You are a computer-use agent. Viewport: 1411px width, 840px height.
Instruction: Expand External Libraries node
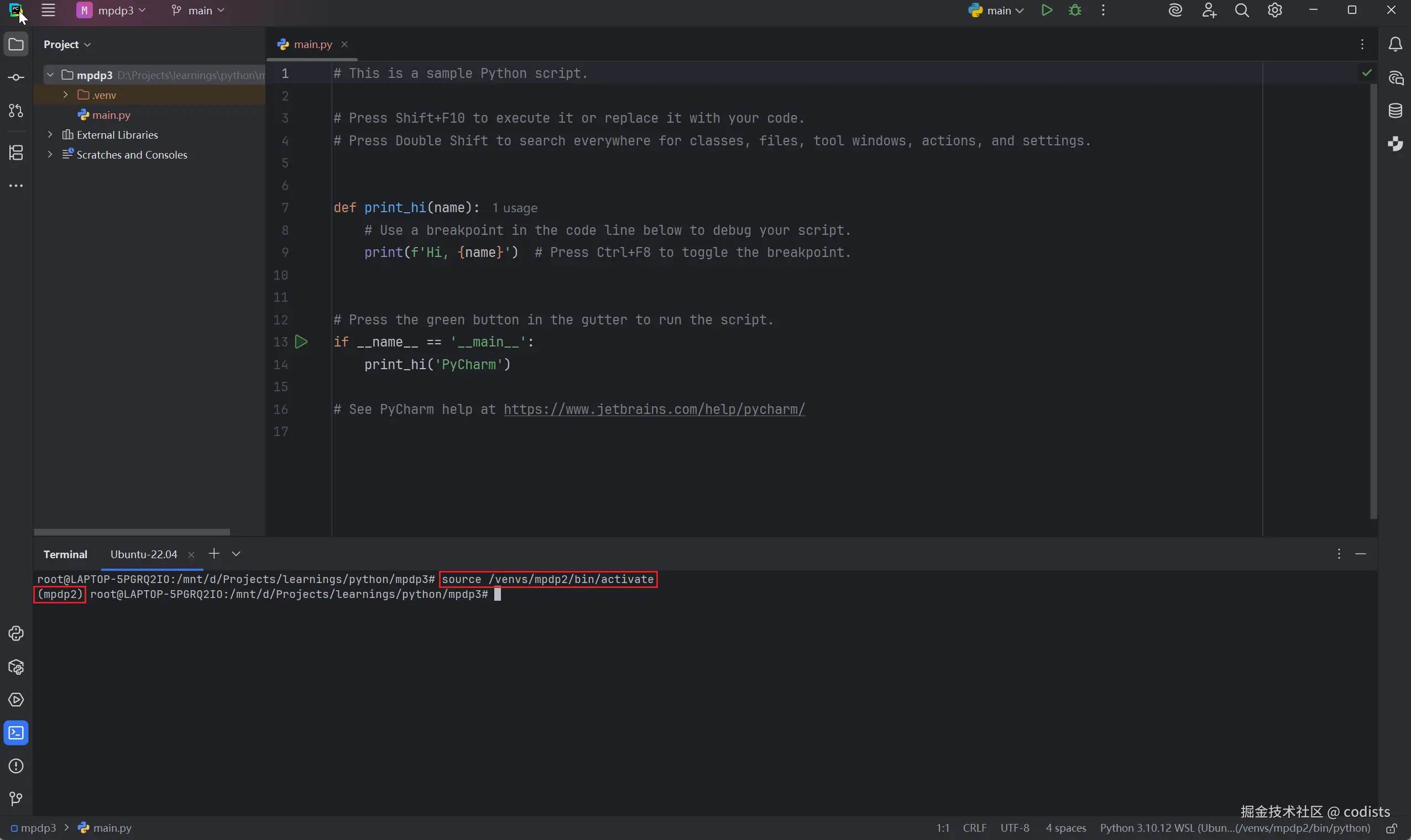click(50, 135)
